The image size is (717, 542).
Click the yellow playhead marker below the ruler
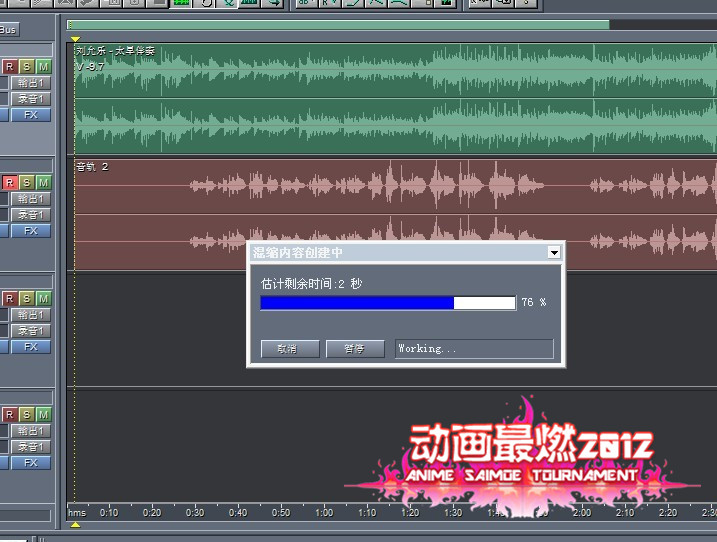(x=75, y=525)
